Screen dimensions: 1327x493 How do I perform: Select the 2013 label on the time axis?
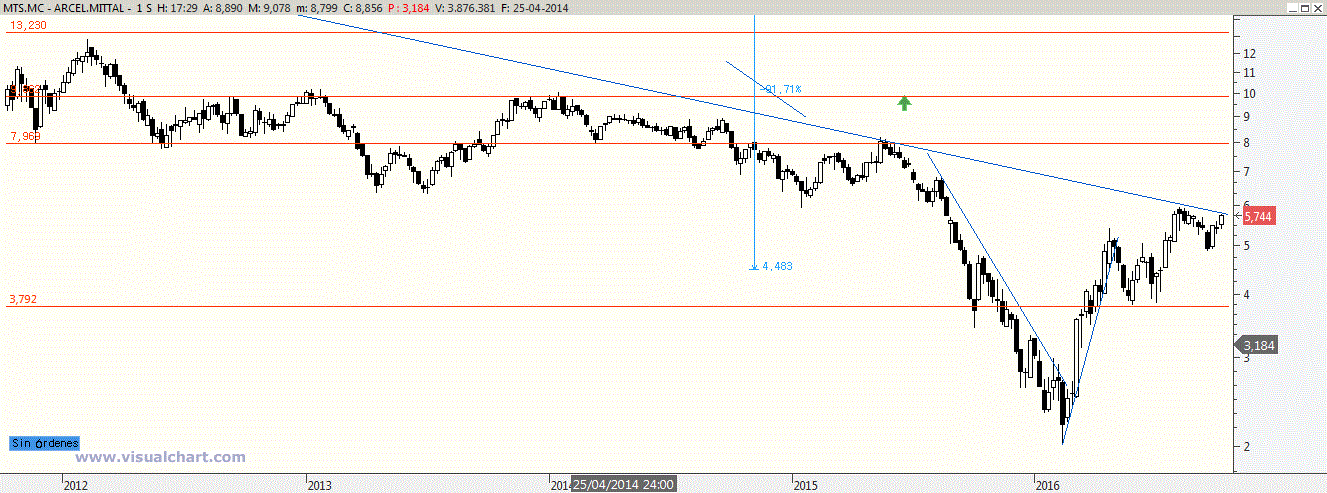[320, 485]
